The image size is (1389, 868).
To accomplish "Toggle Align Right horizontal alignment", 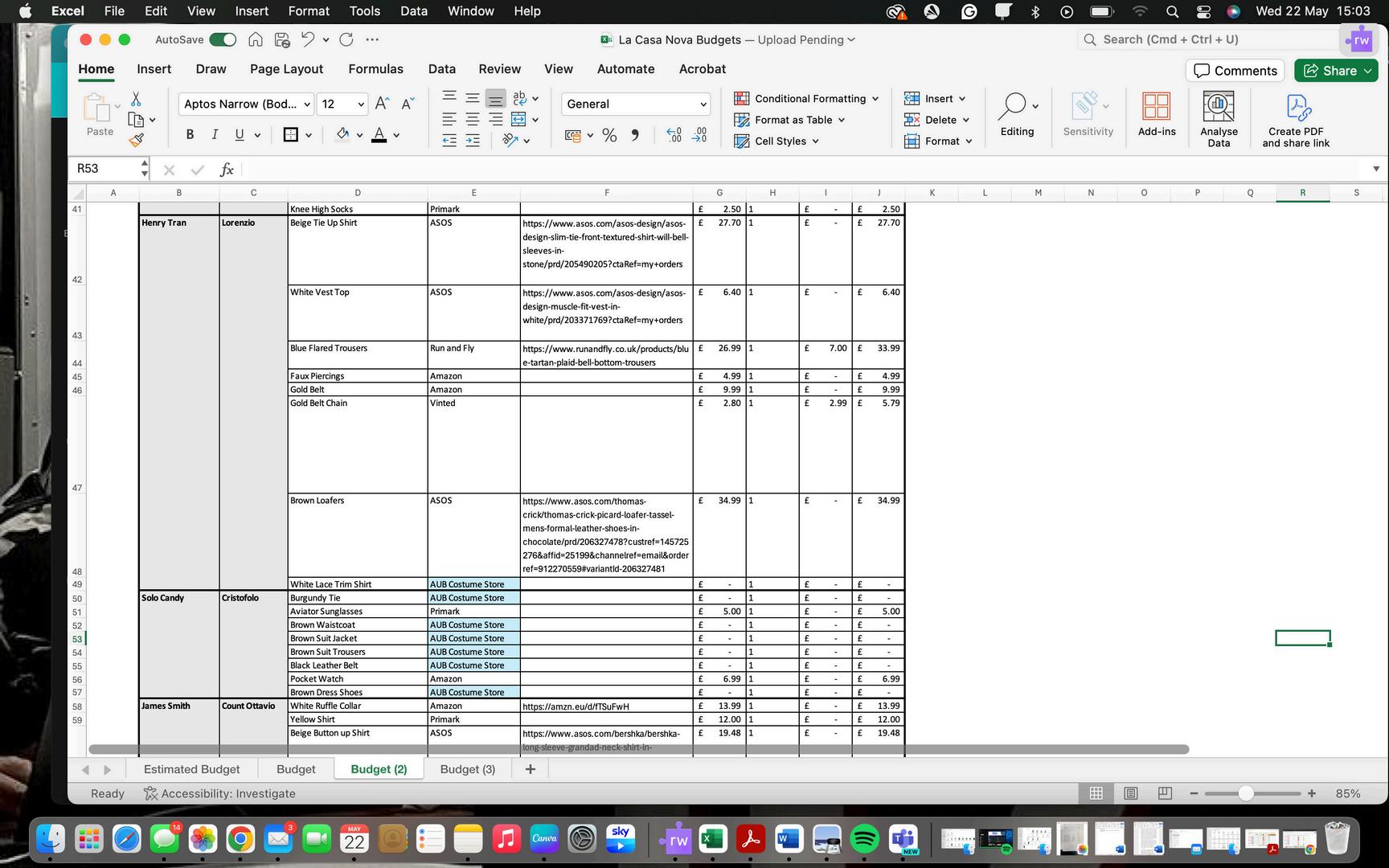I will [496, 119].
